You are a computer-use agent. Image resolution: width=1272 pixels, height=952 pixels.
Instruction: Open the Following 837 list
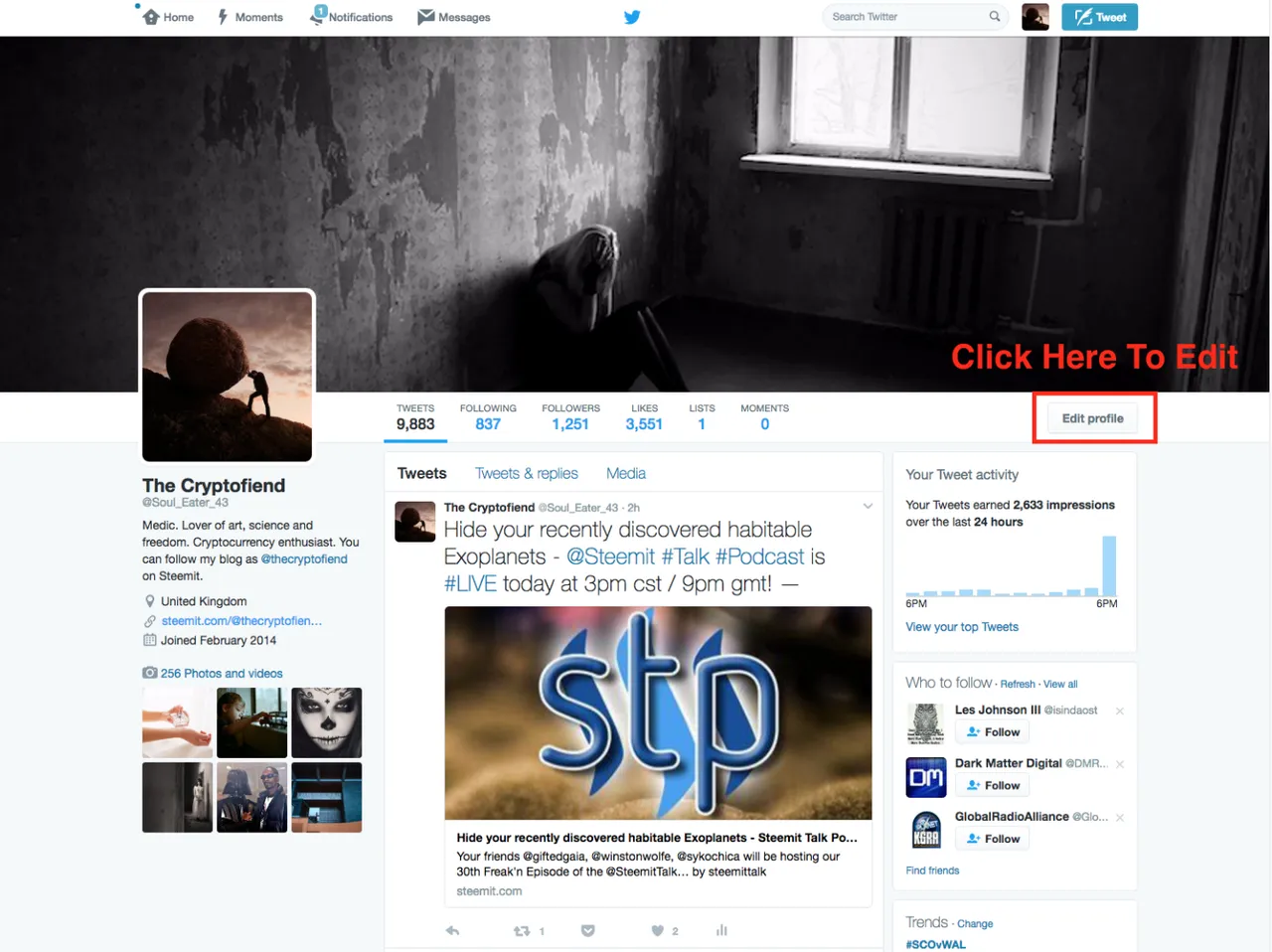(488, 417)
